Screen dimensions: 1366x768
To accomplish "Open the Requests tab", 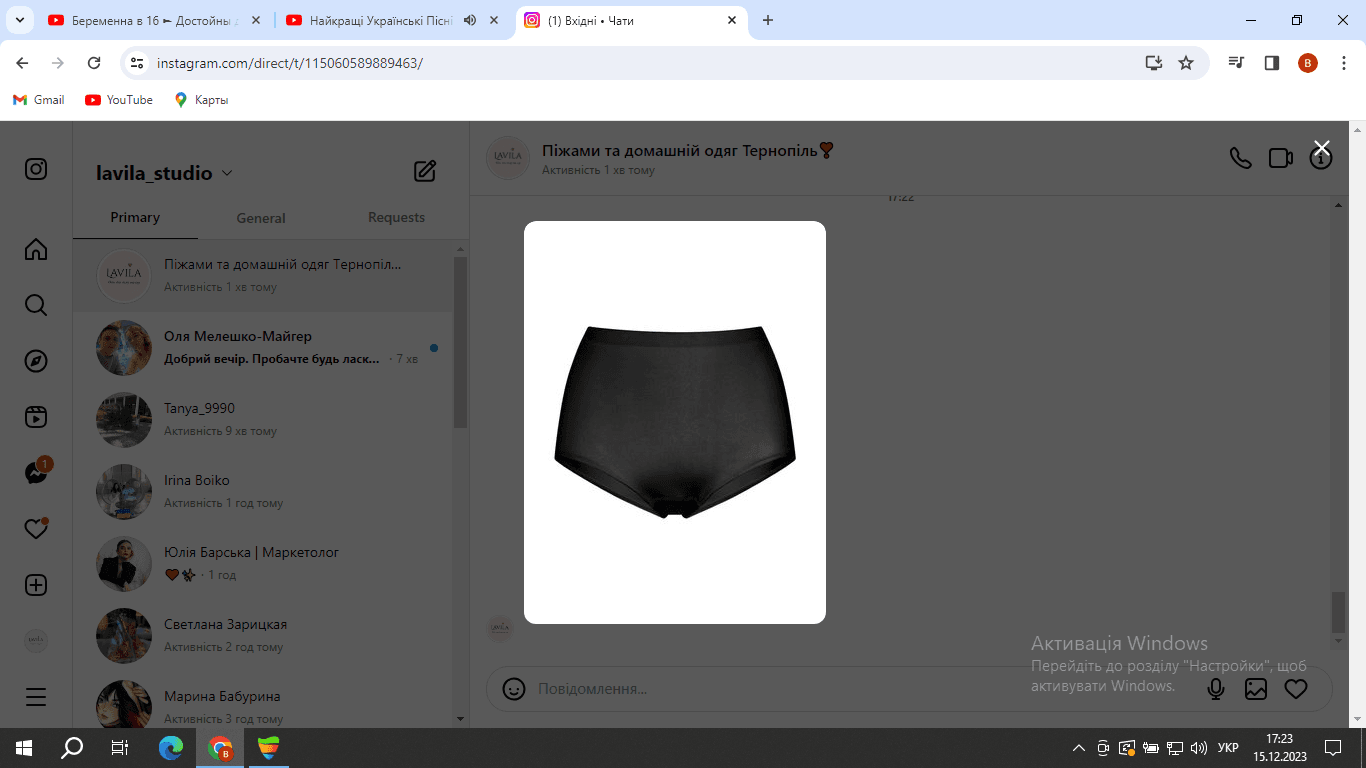I will (396, 217).
